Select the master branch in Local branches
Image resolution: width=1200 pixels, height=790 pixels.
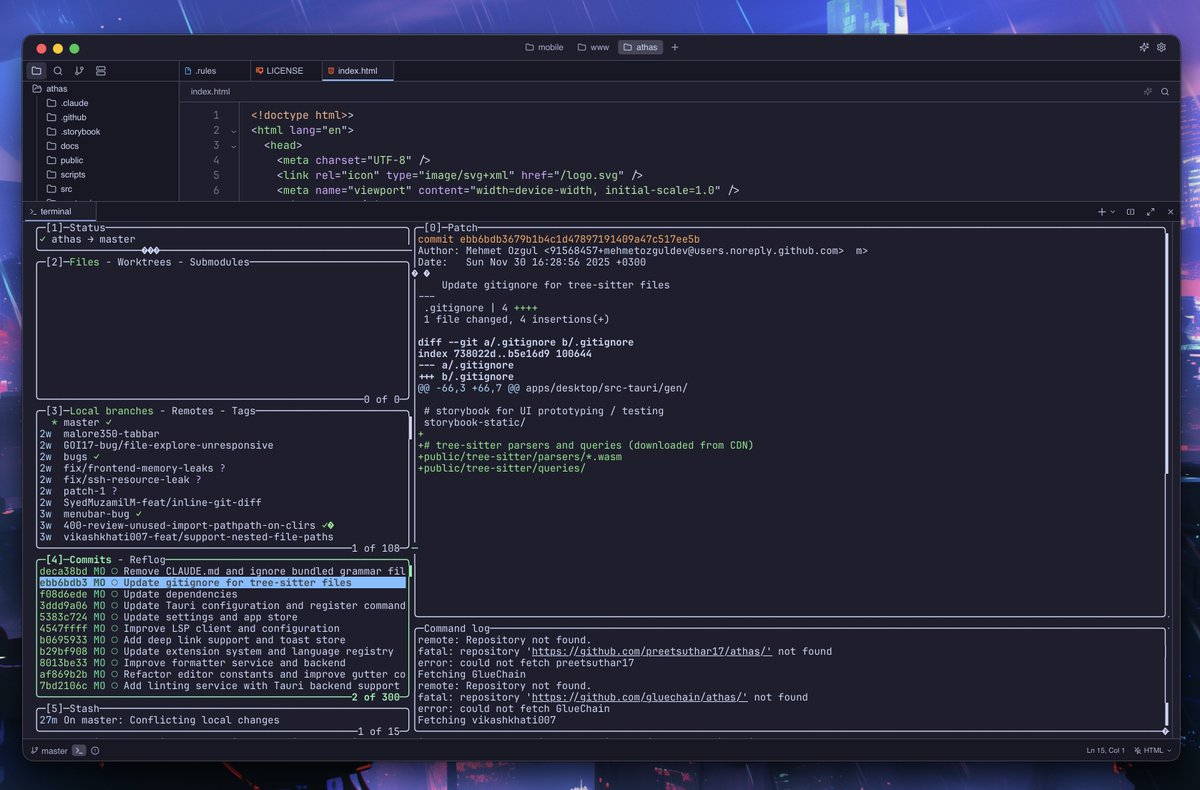click(223, 422)
